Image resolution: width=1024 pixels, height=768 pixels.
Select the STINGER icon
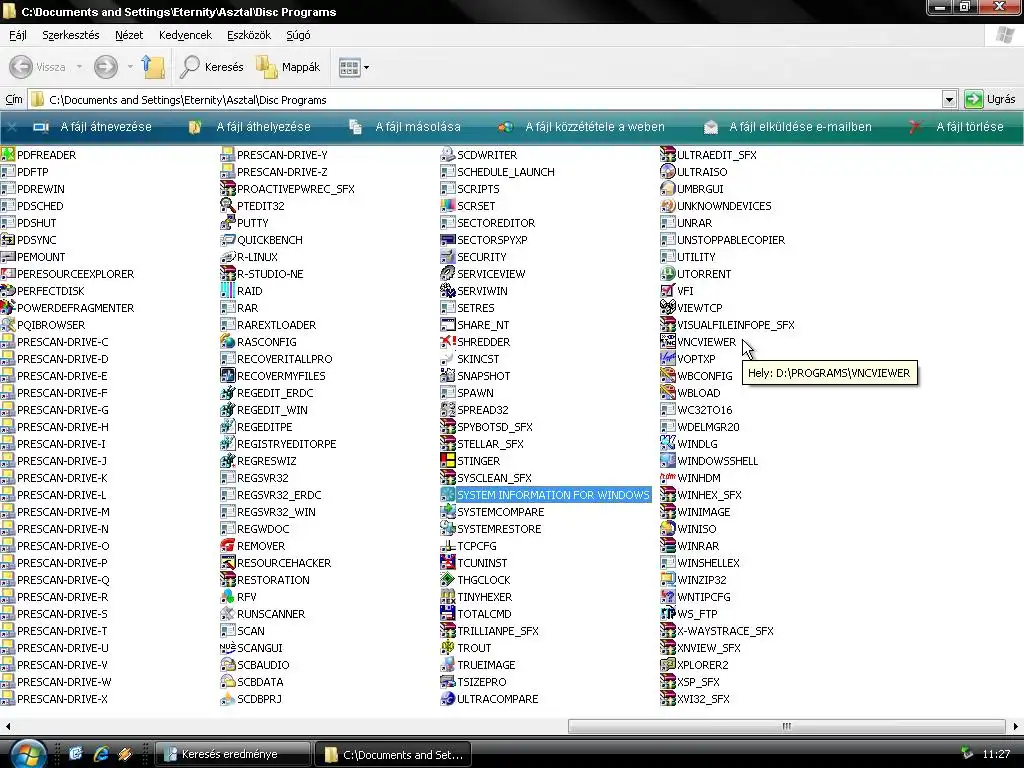tap(447, 460)
